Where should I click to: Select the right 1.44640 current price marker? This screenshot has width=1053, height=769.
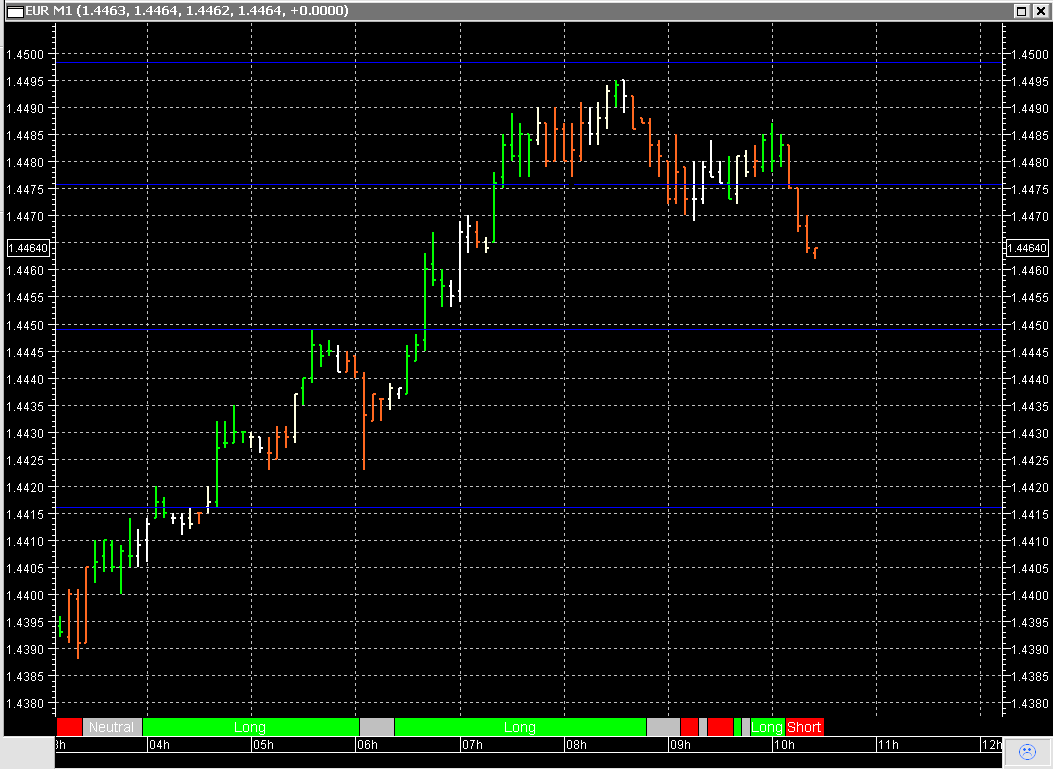(x=1028, y=248)
